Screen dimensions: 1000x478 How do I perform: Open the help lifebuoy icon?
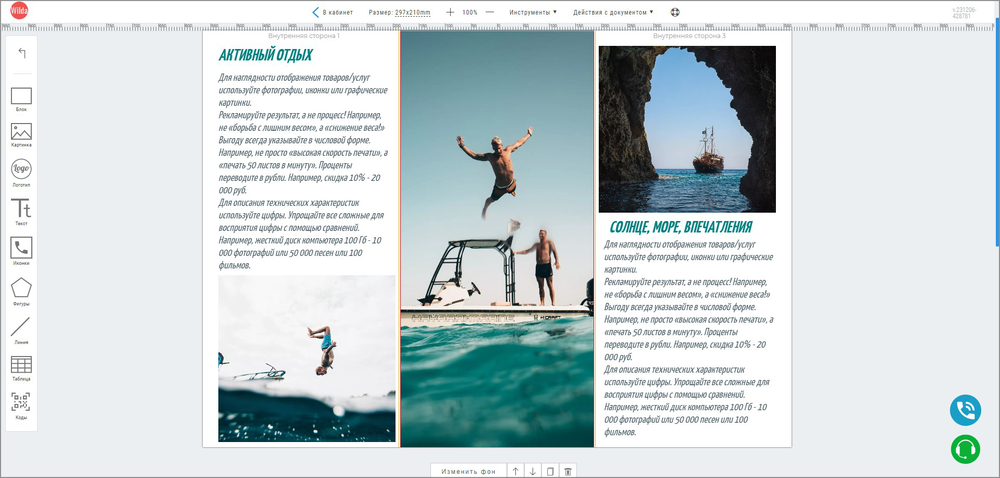pyautogui.click(x=675, y=12)
